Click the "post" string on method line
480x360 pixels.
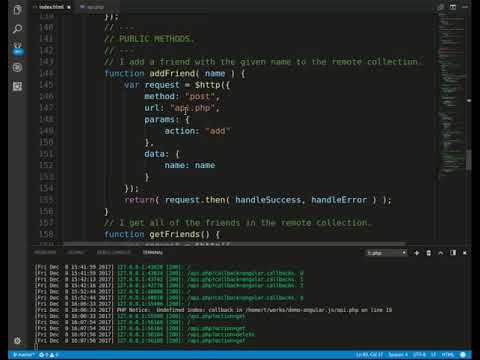(x=200, y=97)
